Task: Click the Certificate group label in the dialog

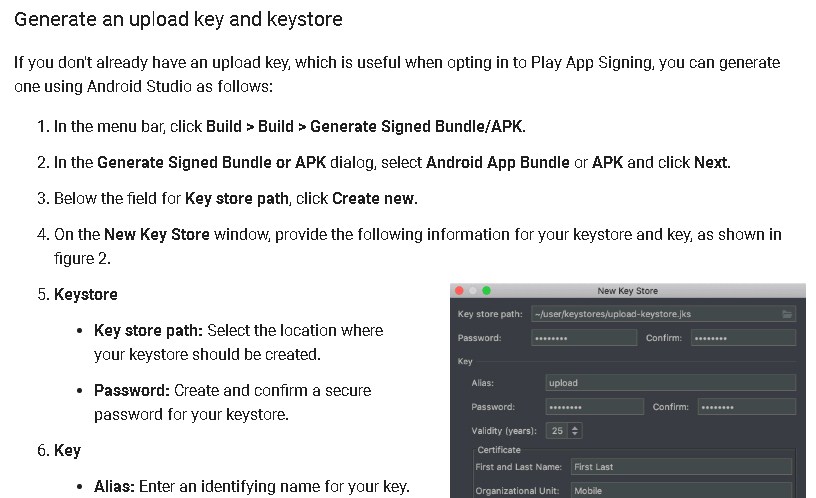Action: pos(499,450)
